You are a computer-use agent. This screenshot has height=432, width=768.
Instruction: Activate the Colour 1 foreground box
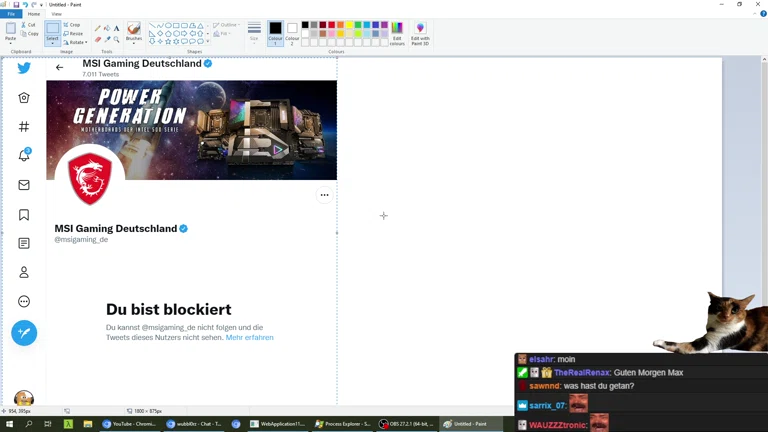275,33
